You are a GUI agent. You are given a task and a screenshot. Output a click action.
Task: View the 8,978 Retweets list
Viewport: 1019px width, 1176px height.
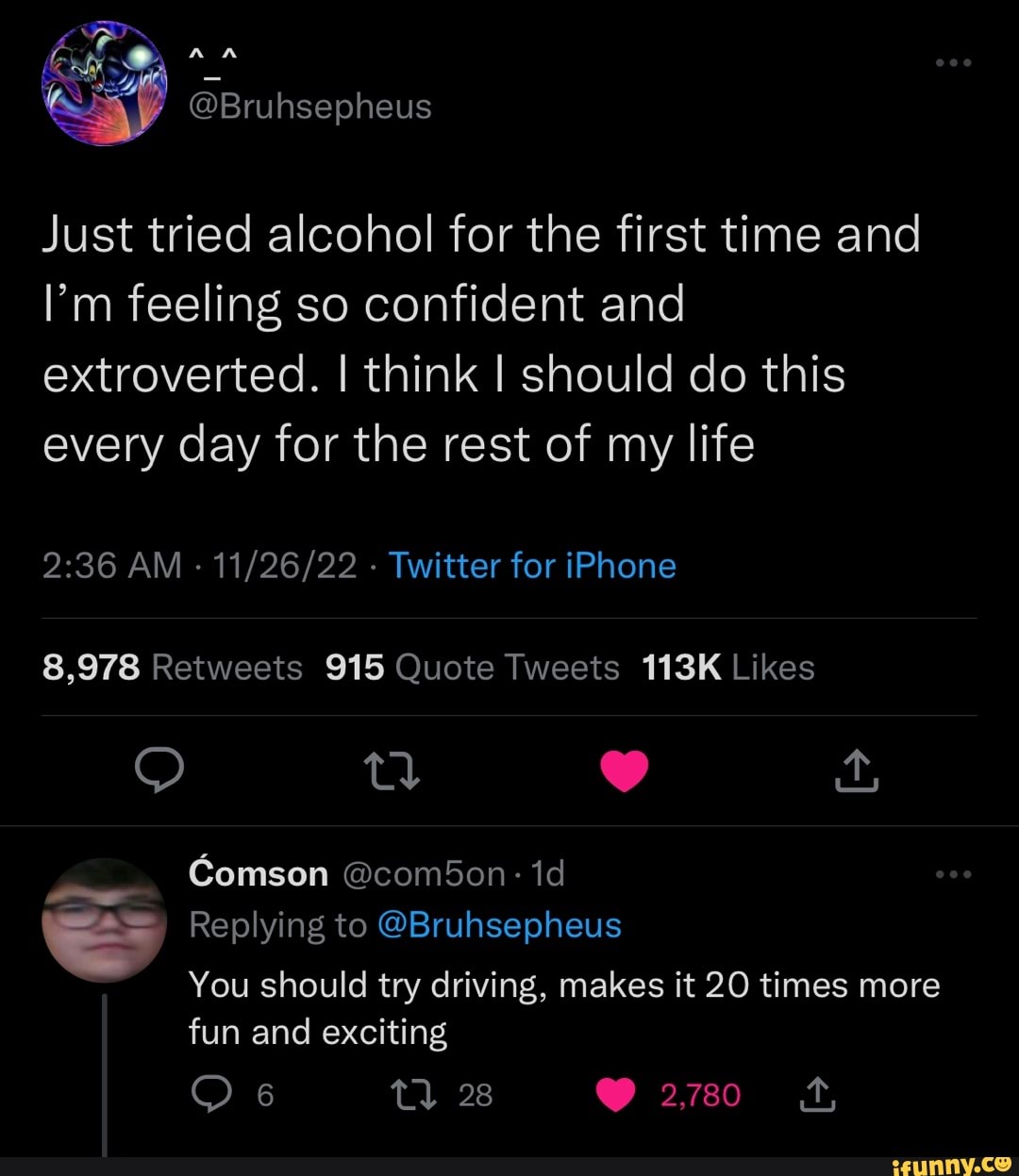pyautogui.click(x=173, y=668)
